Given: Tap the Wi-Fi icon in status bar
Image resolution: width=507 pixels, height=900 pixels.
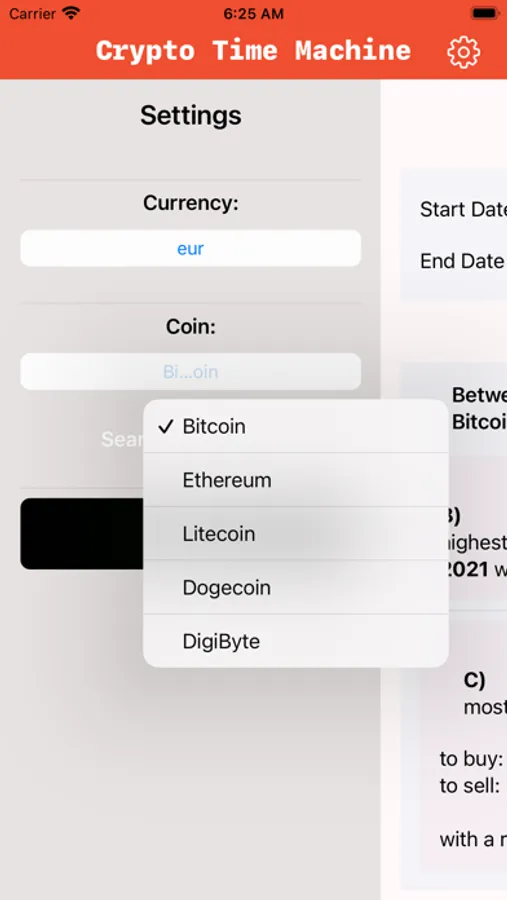Looking at the screenshot, I should tap(71, 13).
